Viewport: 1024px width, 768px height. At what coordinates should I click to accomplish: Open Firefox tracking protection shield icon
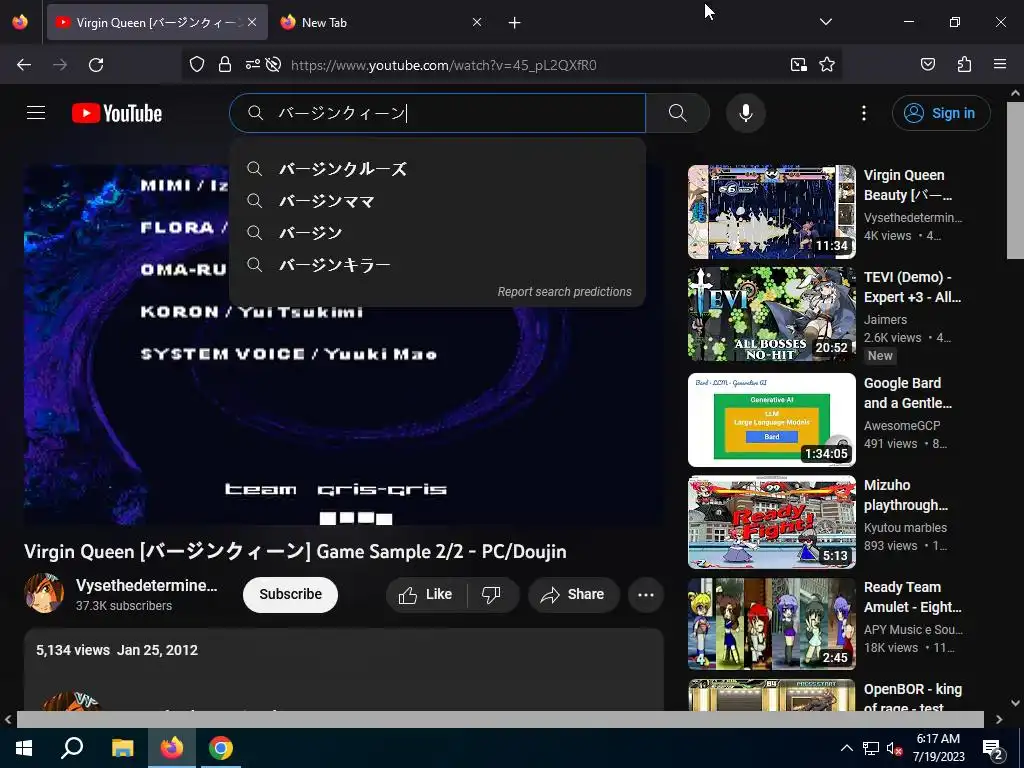click(x=197, y=64)
